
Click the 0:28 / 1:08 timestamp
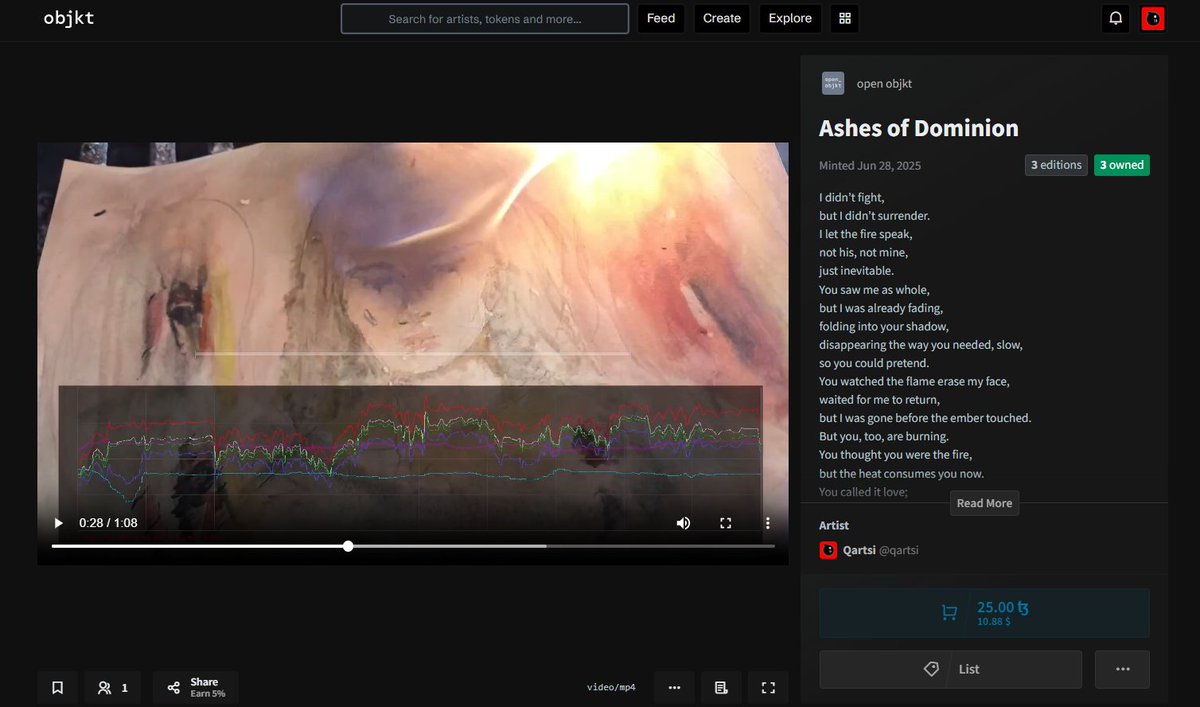tap(108, 523)
